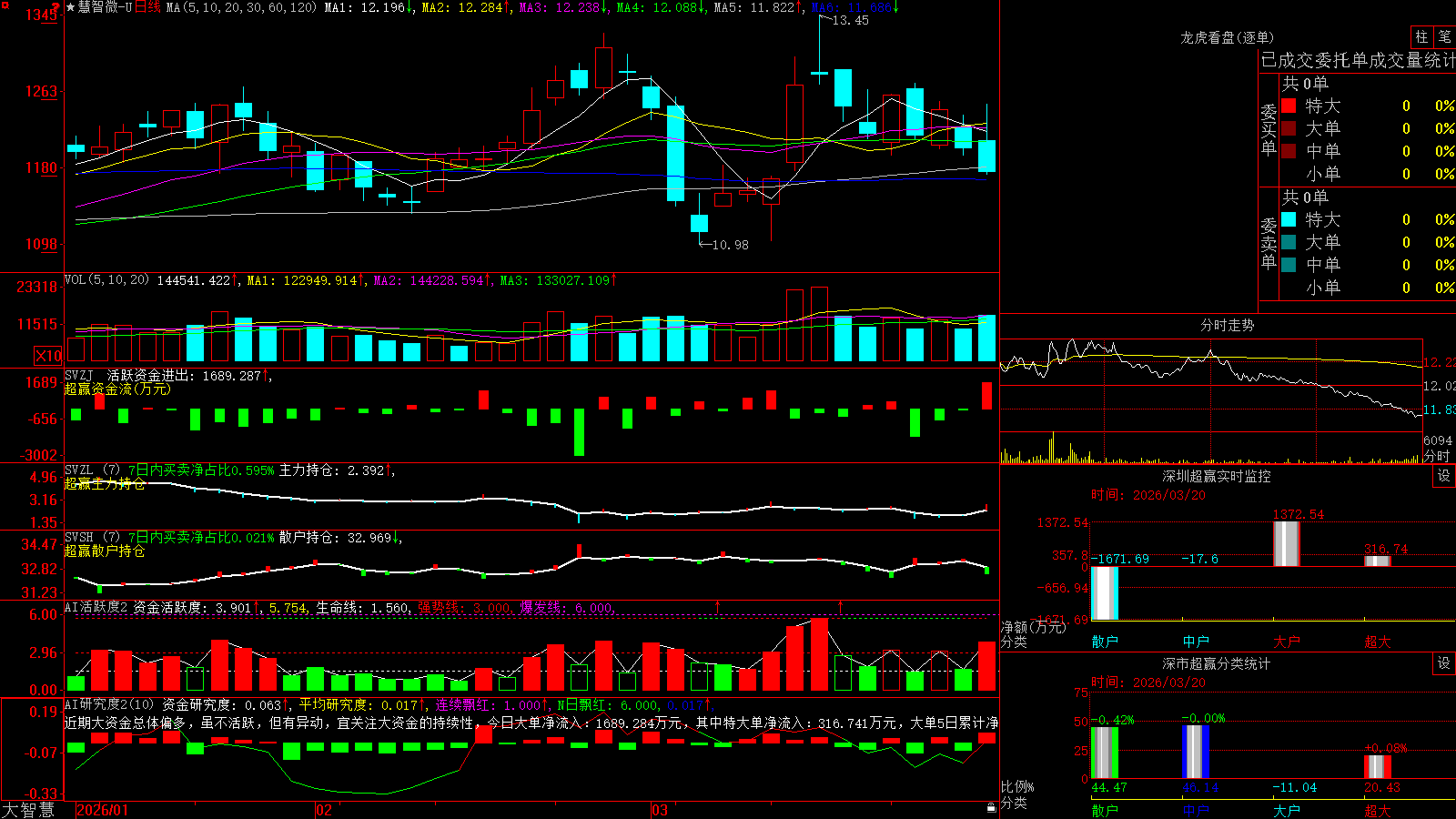
Task: Click the -17.6 中户 bar value
Action: pyautogui.click(x=1200, y=559)
